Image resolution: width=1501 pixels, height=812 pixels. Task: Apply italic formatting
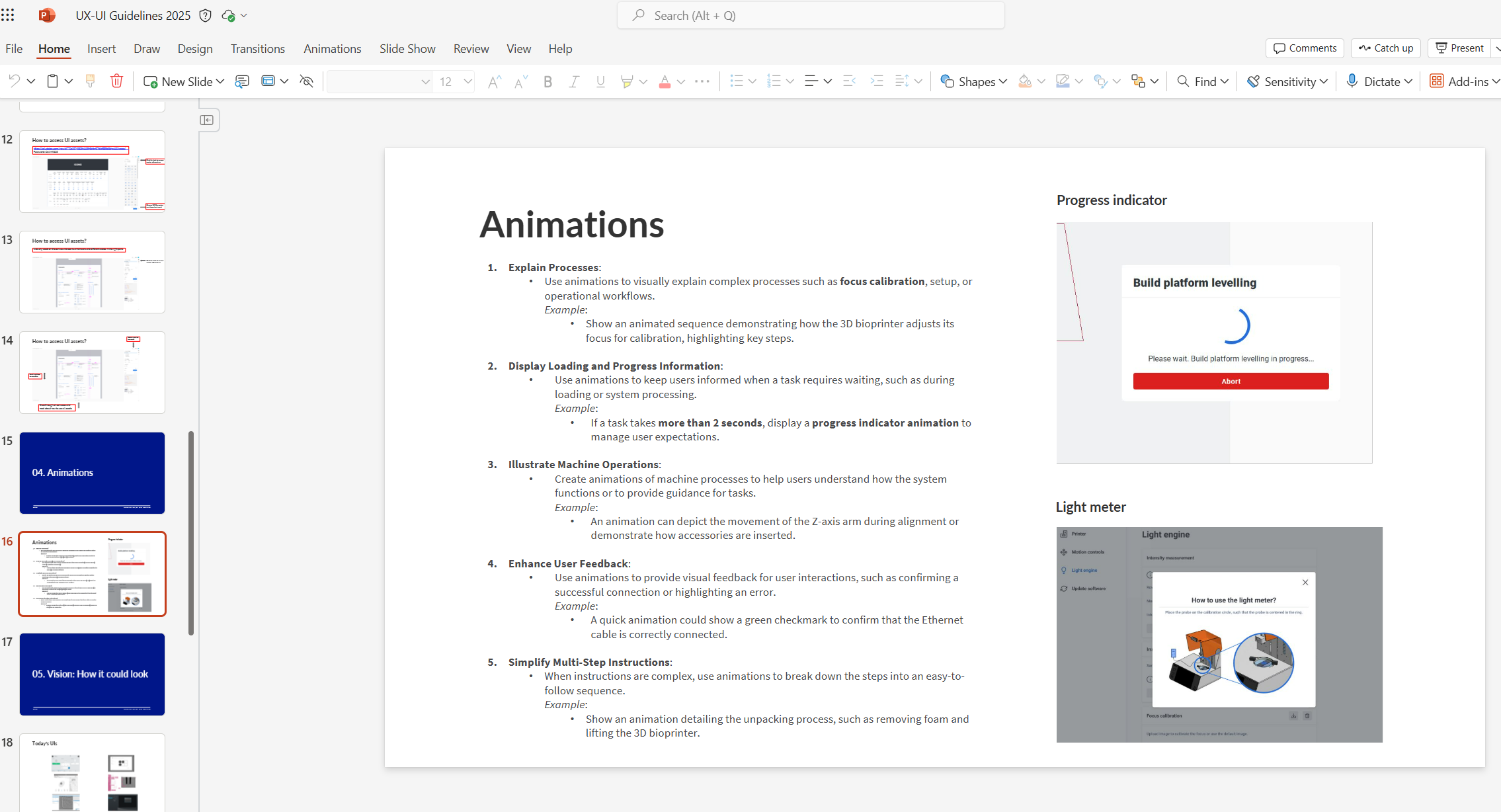(573, 81)
